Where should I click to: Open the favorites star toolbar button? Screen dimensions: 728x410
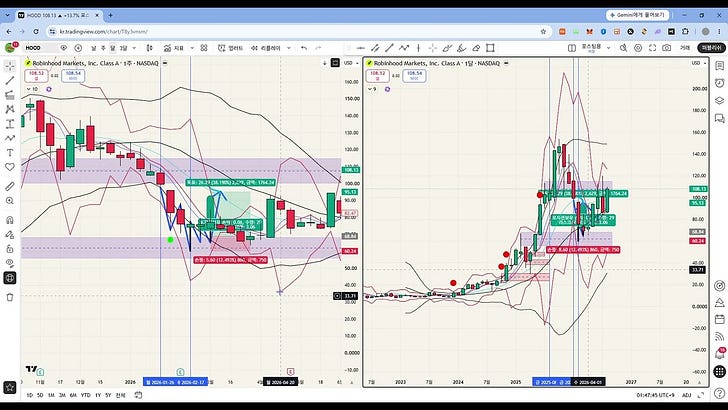[10, 387]
